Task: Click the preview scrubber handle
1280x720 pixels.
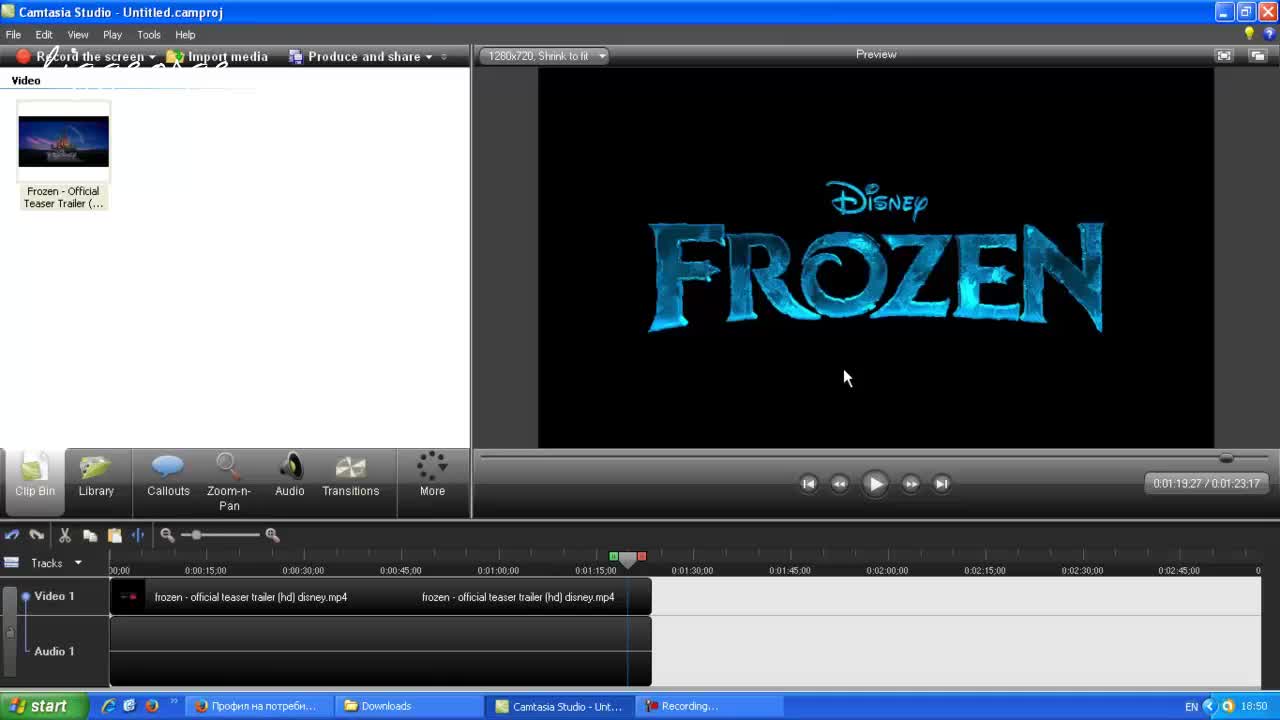Action: click(x=1226, y=458)
